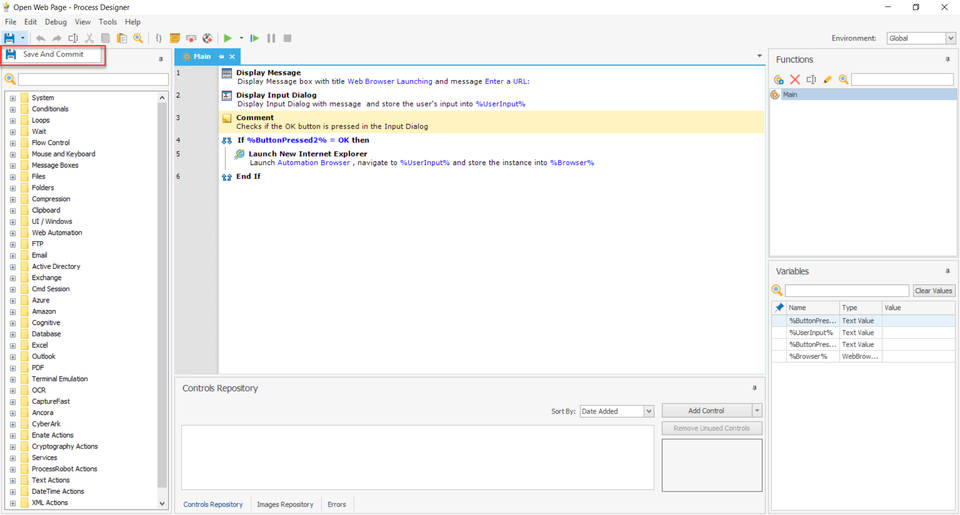The height and width of the screenshot is (515, 960).
Task: Click the Paste clipboard icon
Action: (122, 38)
